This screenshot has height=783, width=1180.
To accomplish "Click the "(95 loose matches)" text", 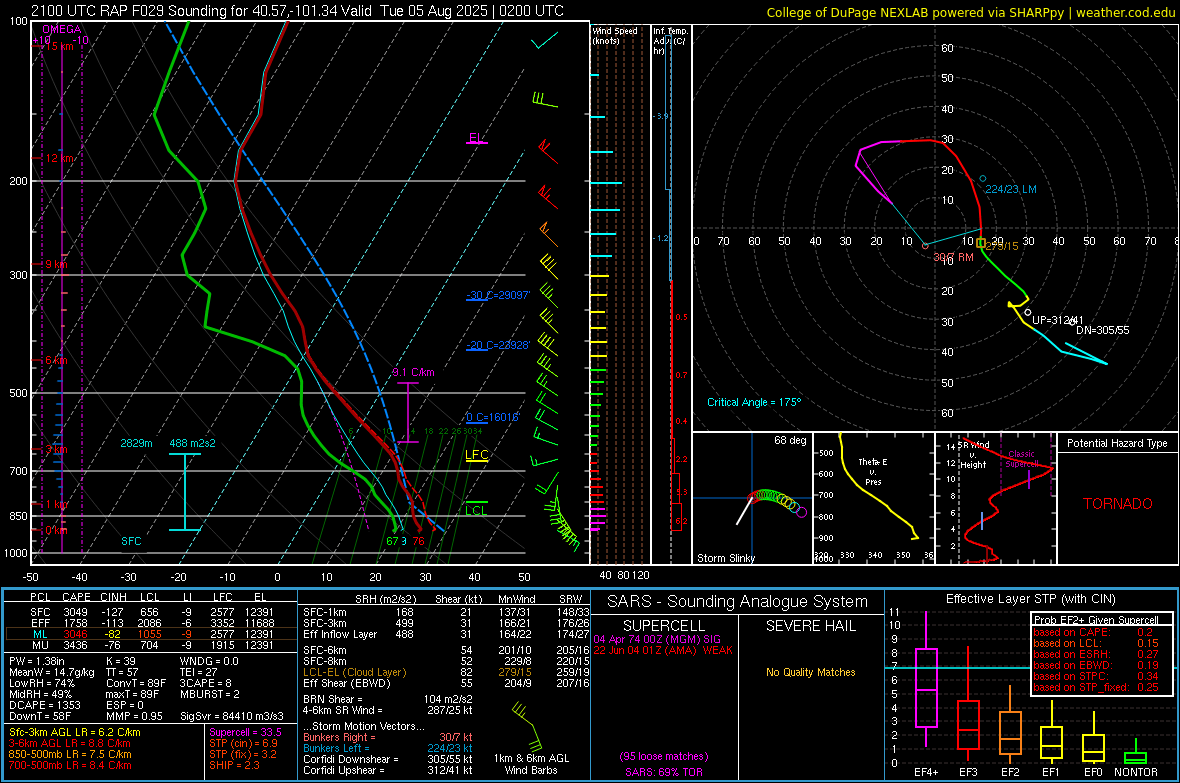I will tap(664, 756).
